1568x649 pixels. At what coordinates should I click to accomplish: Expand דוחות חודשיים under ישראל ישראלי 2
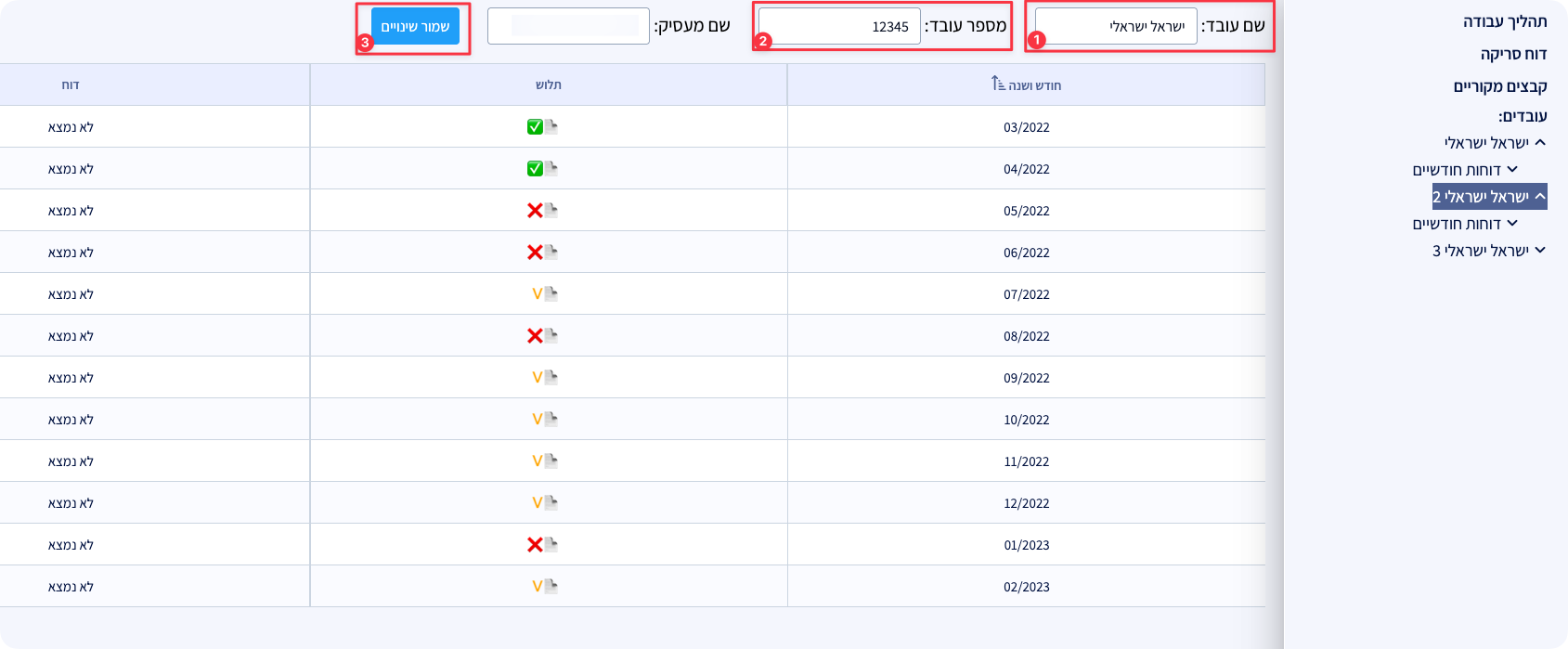(x=1512, y=224)
